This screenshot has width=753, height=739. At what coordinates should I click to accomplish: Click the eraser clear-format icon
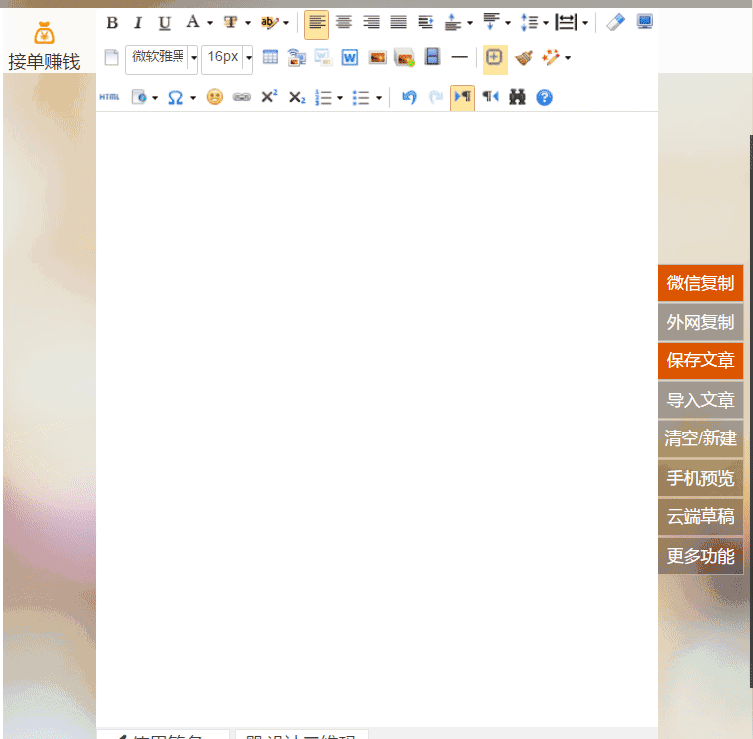[x=615, y=22]
